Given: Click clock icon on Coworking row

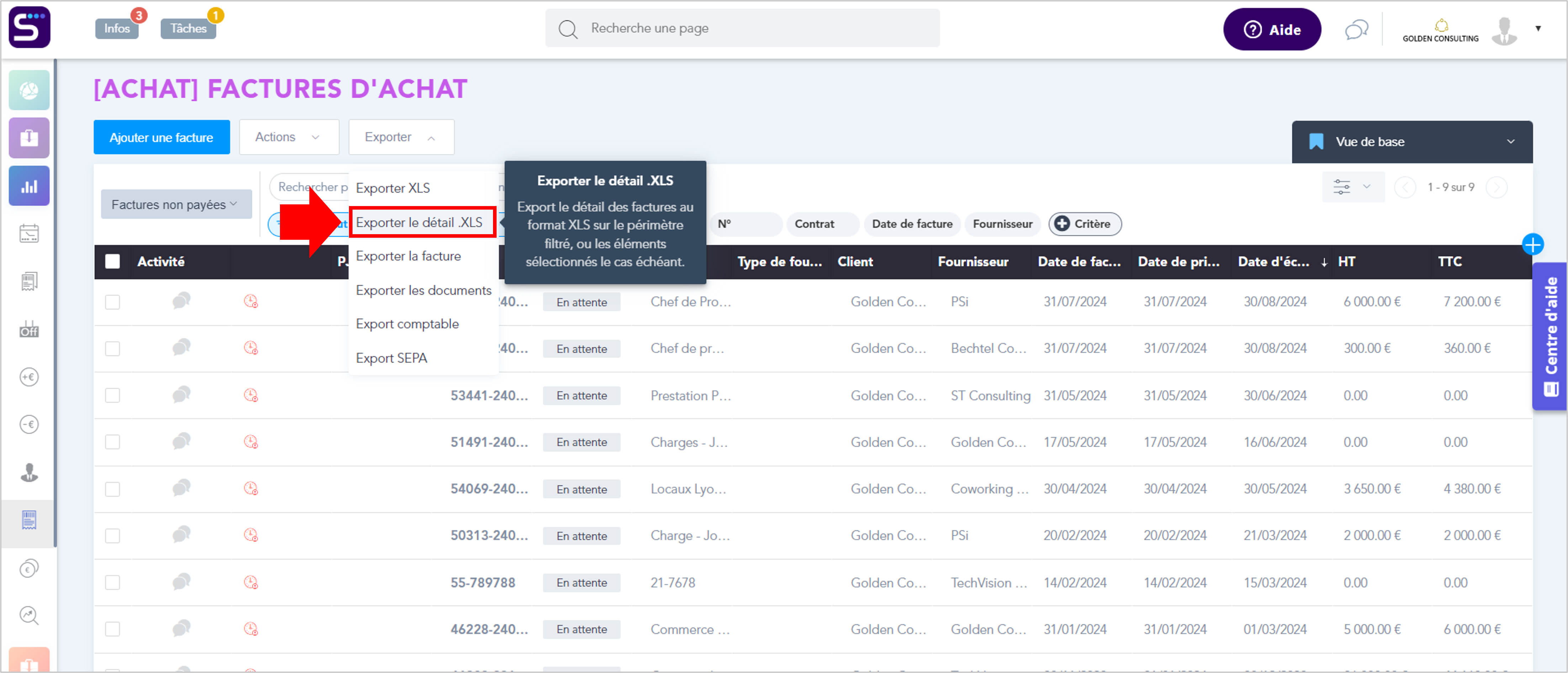Looking at the screenshot, I should coord(251,488).
